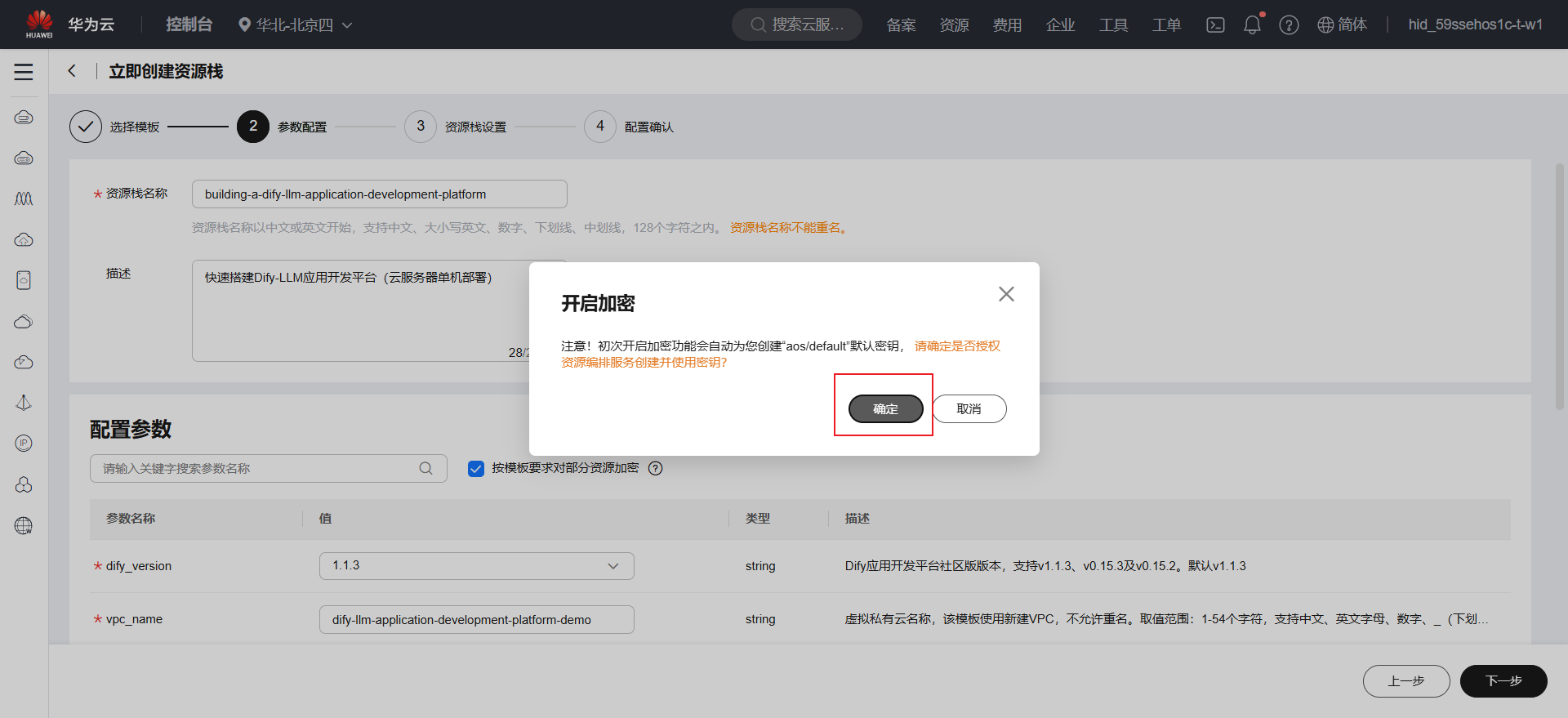1568x718 pixels.
Task: Open the sailboat-shaped sidebar icon
Action: point(24,403)
